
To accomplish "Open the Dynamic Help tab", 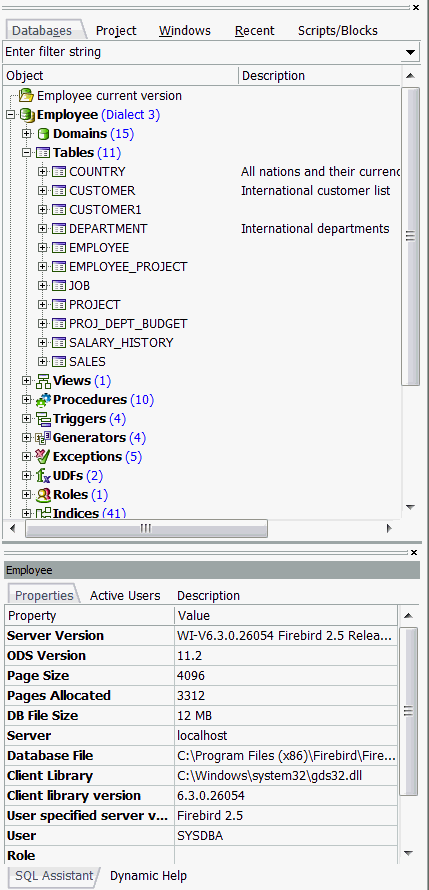I will pos(148,876).
